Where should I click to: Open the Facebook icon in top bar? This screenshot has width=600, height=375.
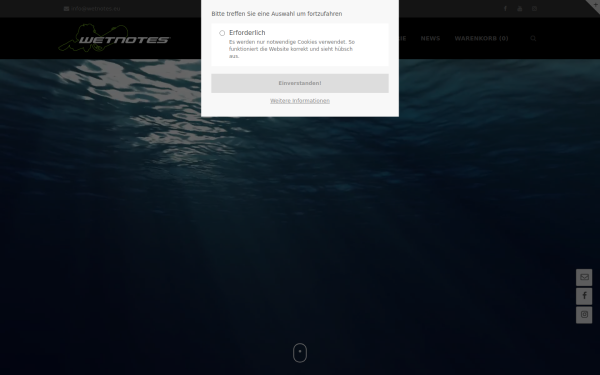505,8
